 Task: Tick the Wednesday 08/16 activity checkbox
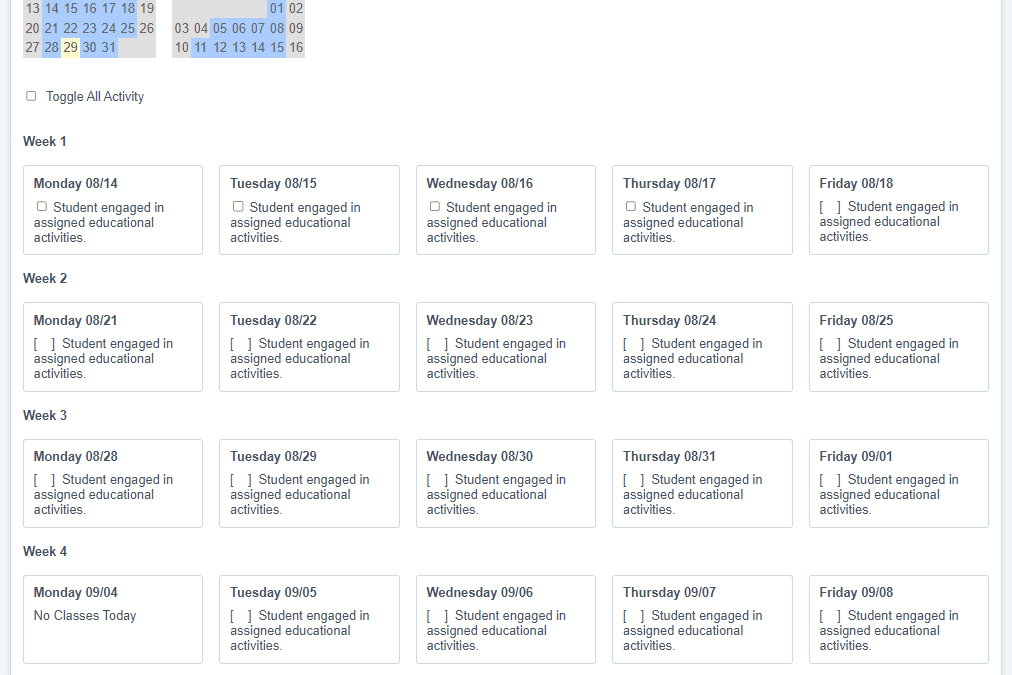(x=434, y=207)
